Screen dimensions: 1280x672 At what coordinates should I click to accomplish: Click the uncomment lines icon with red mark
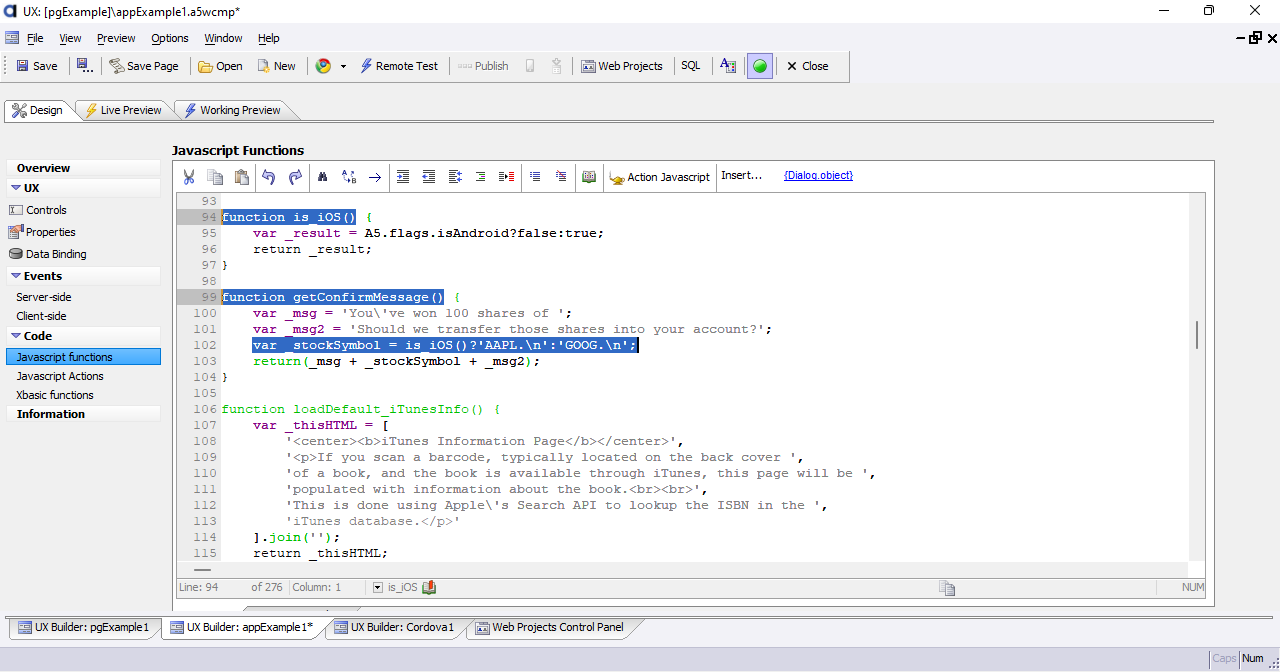point(561,176)
